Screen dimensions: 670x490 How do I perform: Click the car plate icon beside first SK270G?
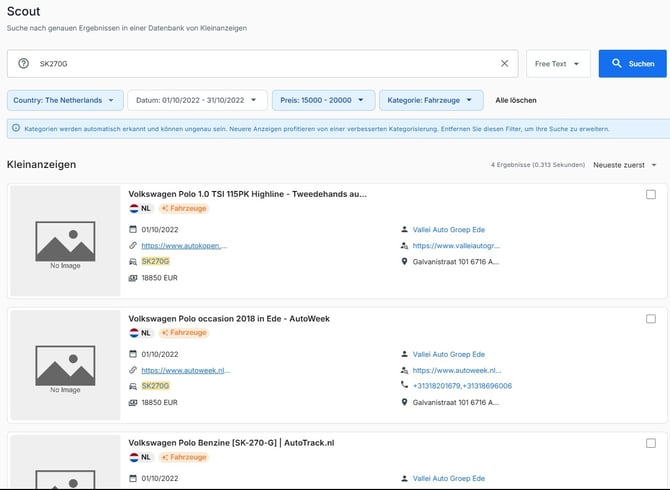coord(133,261)
